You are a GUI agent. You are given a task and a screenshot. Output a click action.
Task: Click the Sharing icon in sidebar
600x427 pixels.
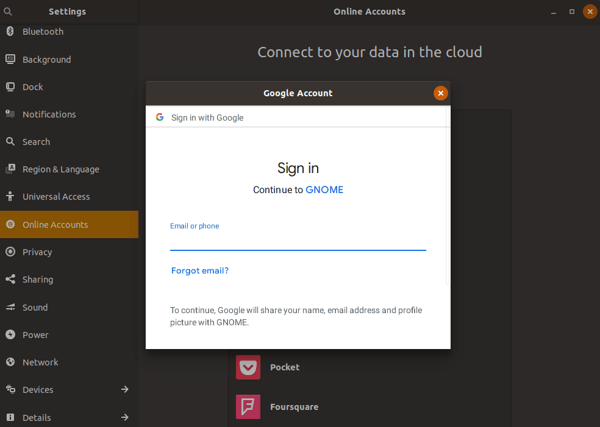point(10,279)
